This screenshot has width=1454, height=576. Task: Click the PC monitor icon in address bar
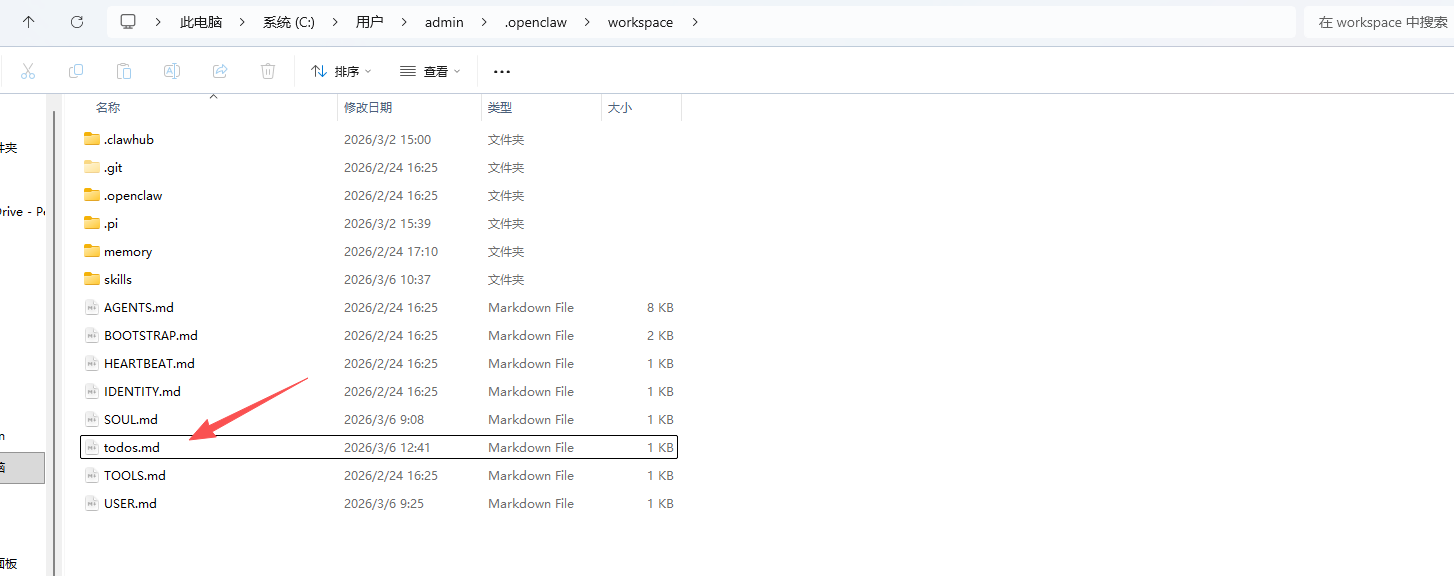click(x=128, y=22)
